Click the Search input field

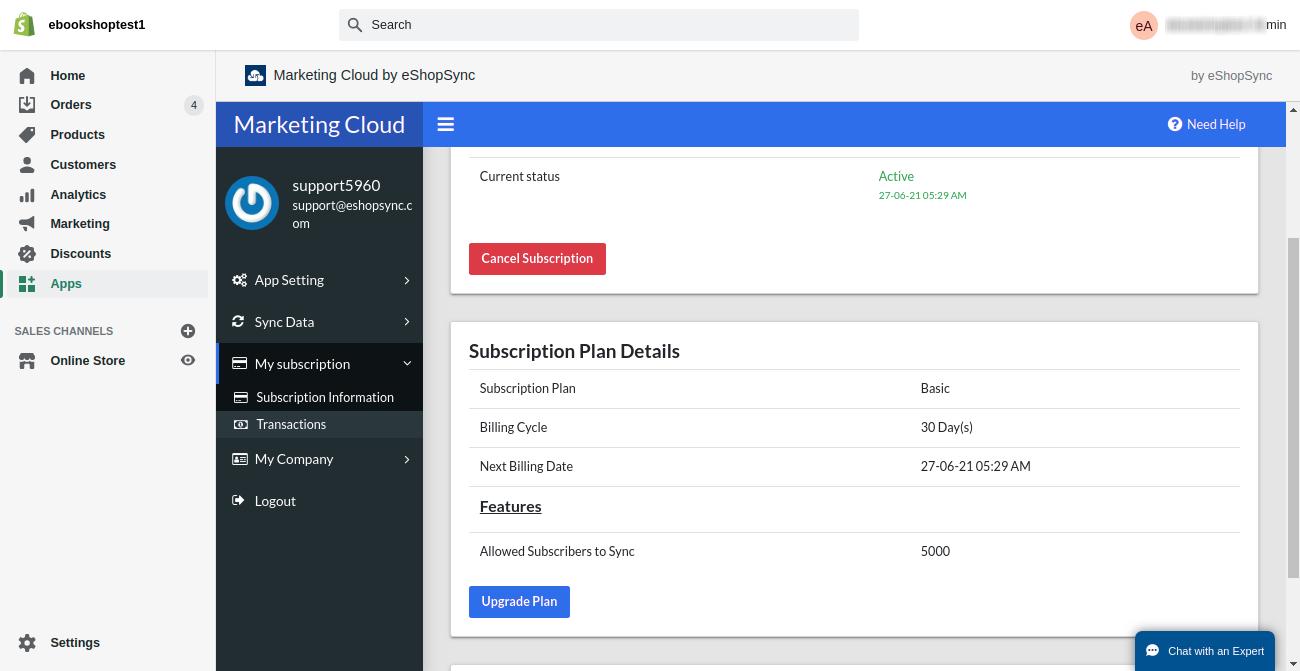pyautogui.click(x=599, y=25)
